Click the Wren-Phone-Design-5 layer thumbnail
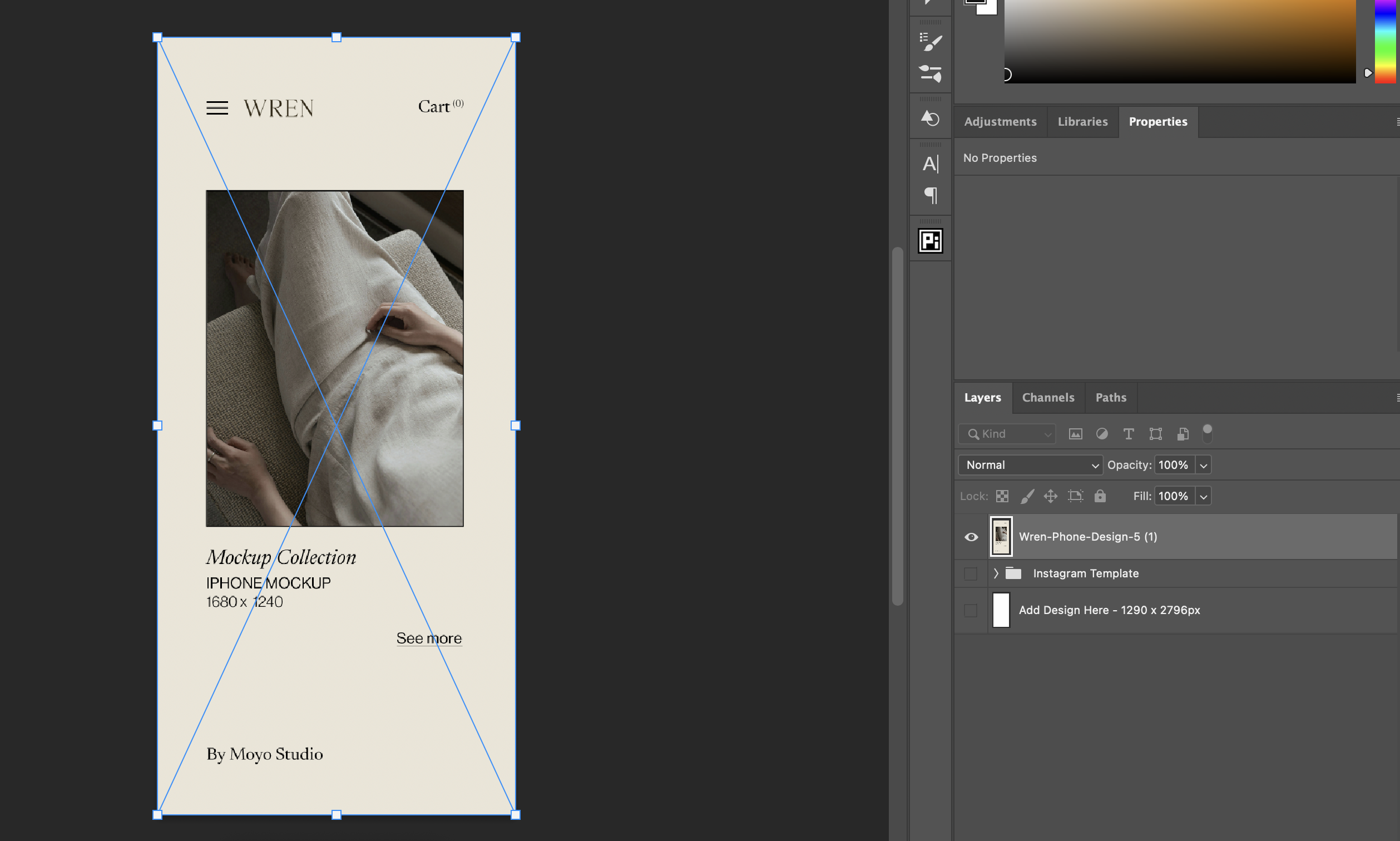Image resolution: width=1400 pixels, height=841 pixels. pyautogui.click(x=1001, y=537)
